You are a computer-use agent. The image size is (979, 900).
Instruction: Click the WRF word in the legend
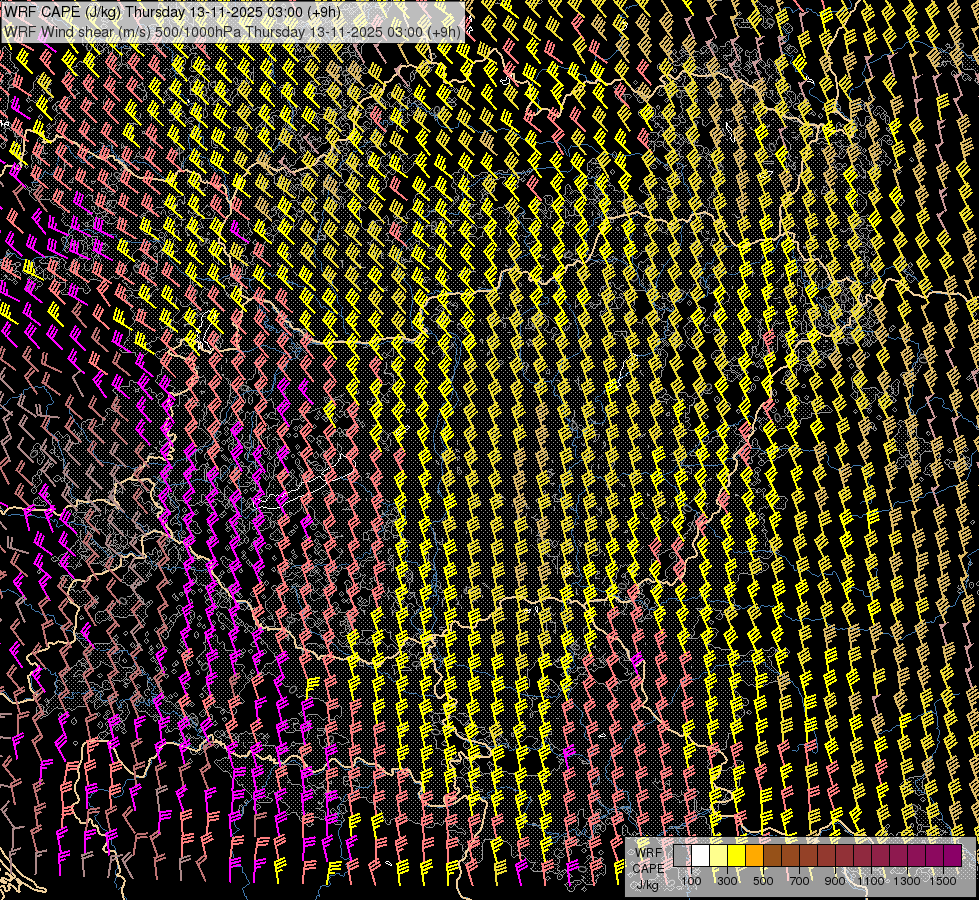[x=648, y=853]
